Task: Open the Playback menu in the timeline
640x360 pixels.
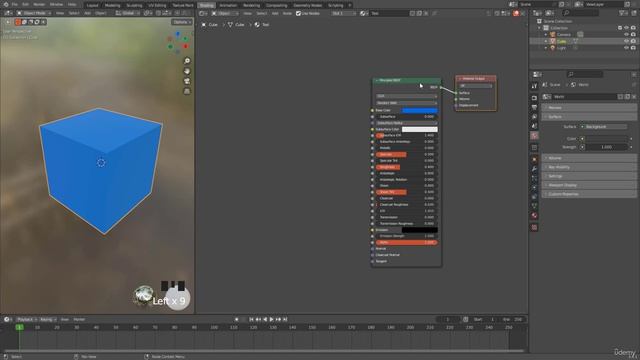Action: tap(26, 319)
